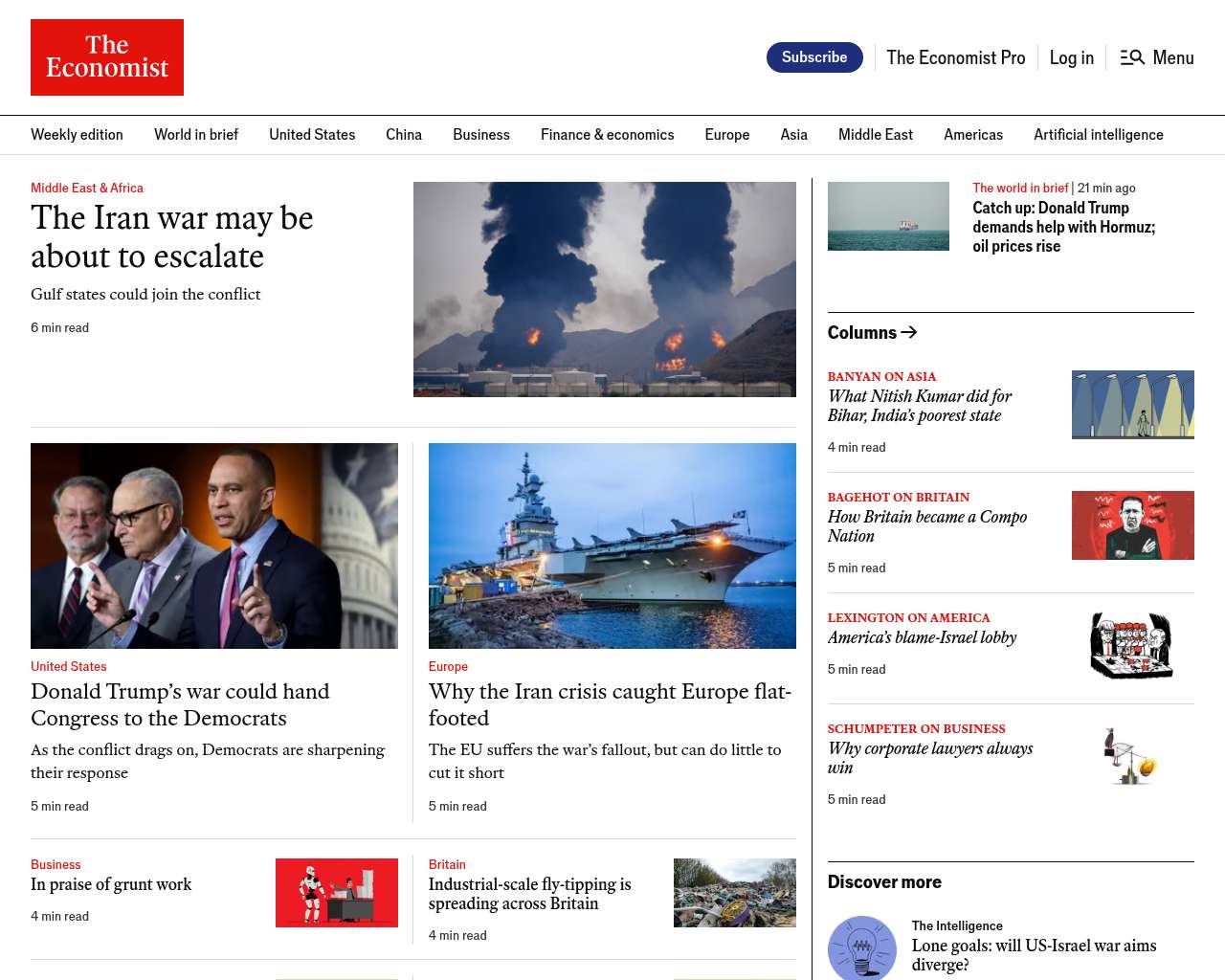Open The Intelligence lightbulb podcast icon

861,947
